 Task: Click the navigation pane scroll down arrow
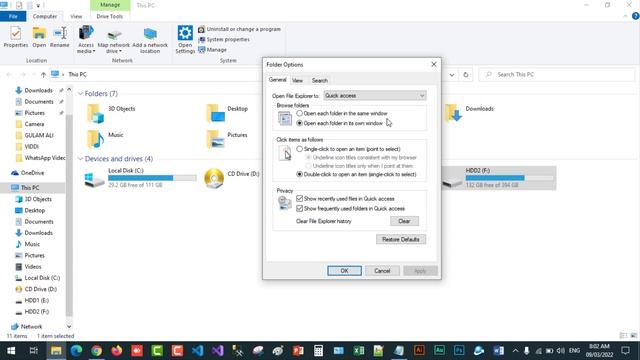[x=69, y=326]
